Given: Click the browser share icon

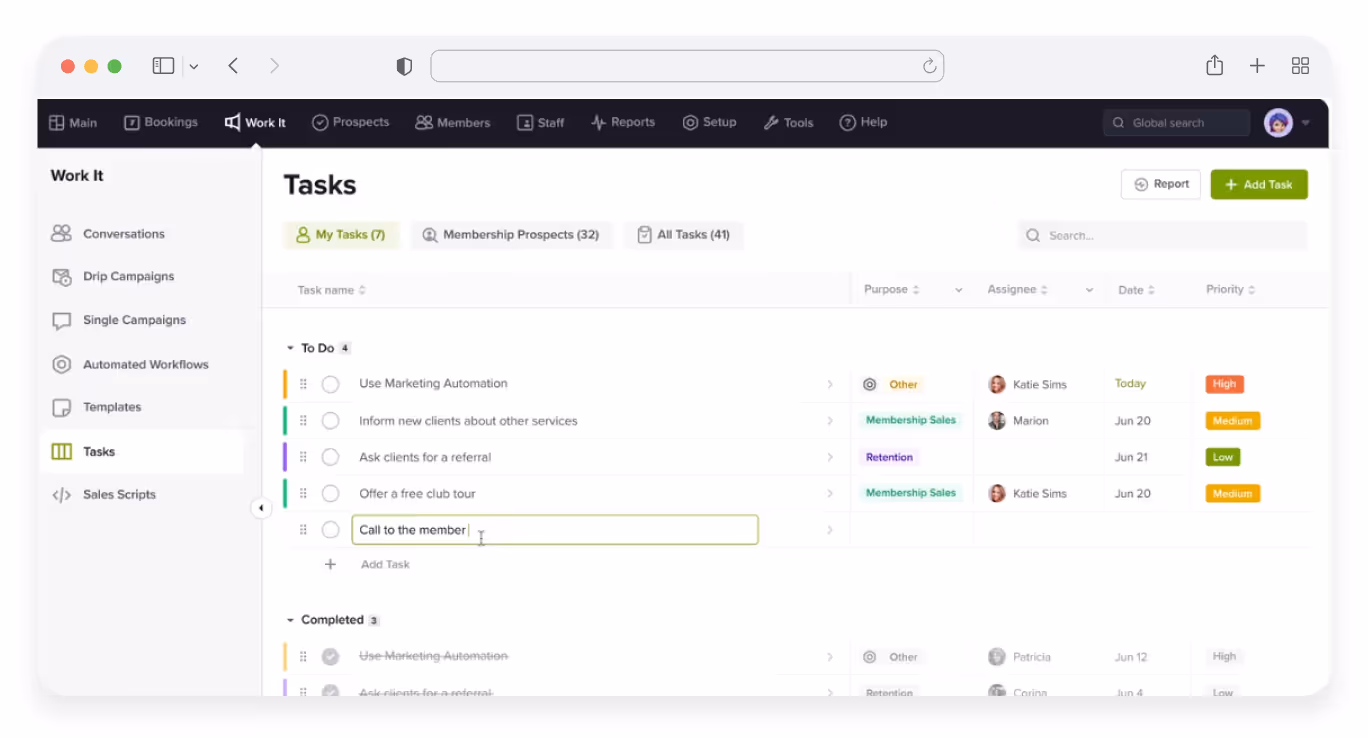Looking at the screenshot, I should 1214,66.
